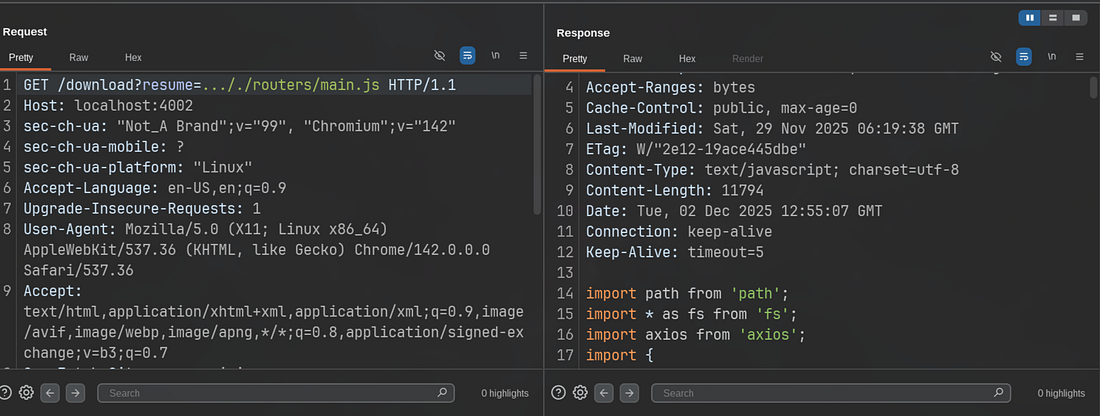The height and width of the screenshot is (416, 1100).
Task: Select side-by-side split layout button
Action: pos(1030,18)
